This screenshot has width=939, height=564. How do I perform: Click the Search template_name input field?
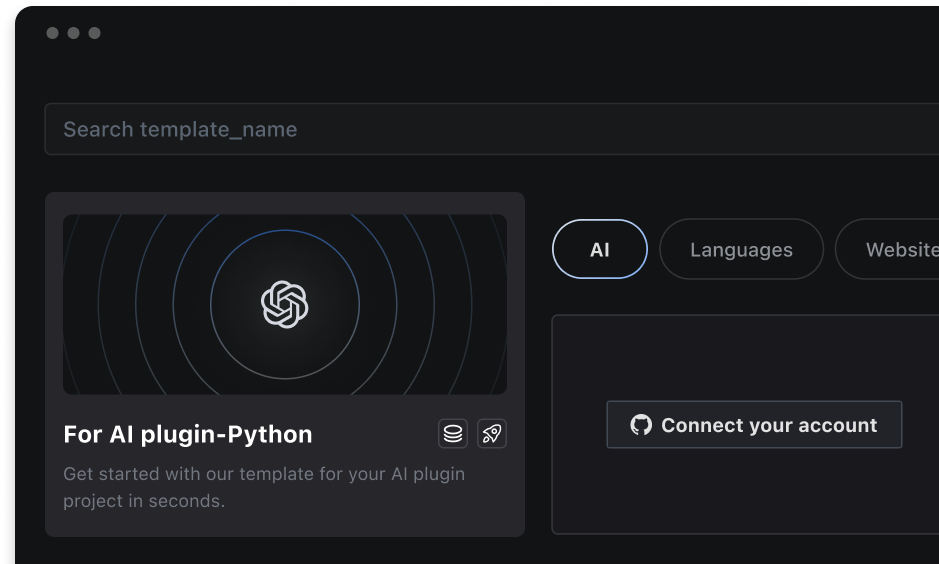click(x=492, y=129)
